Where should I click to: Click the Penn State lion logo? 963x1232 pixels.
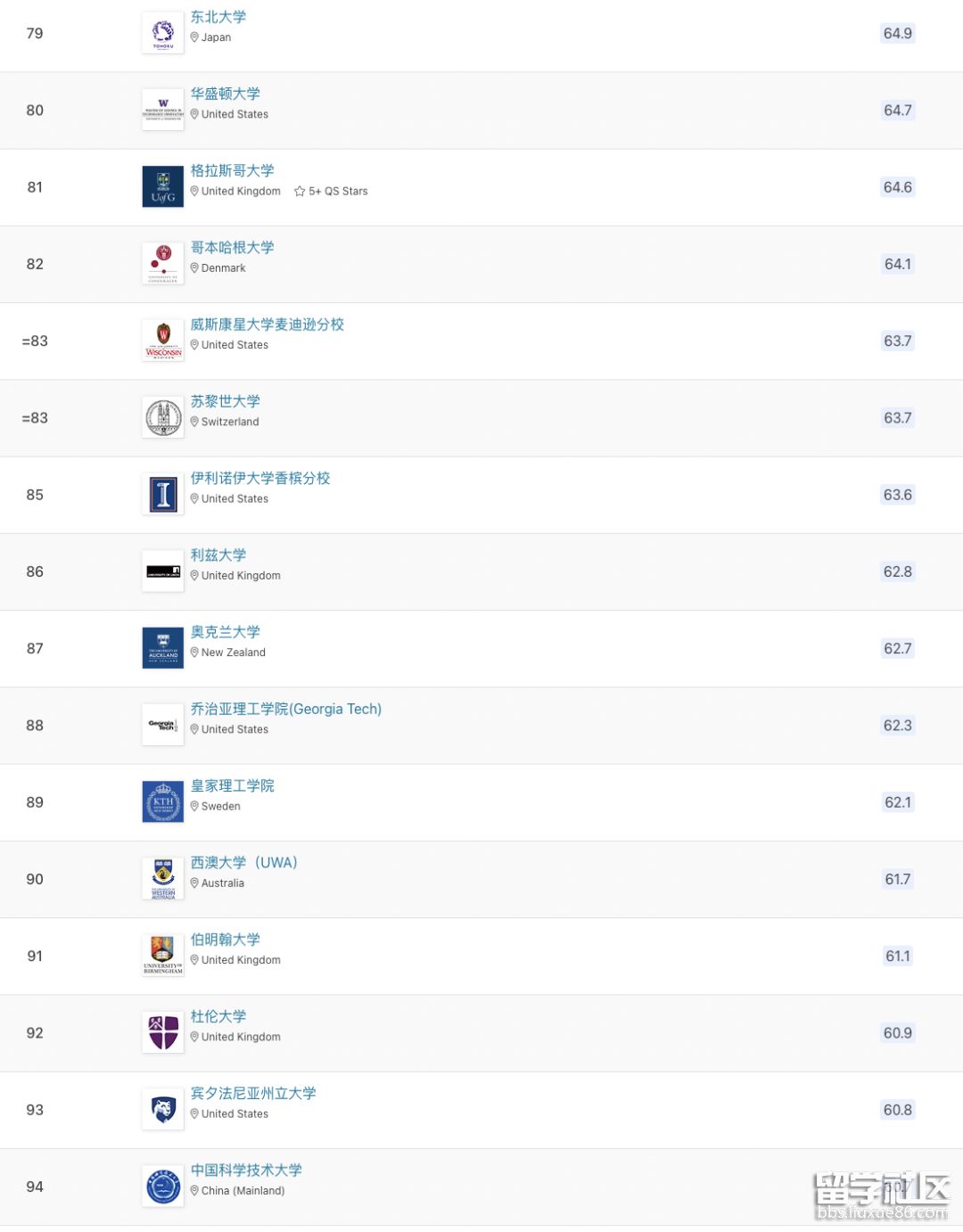point(163,1109)
